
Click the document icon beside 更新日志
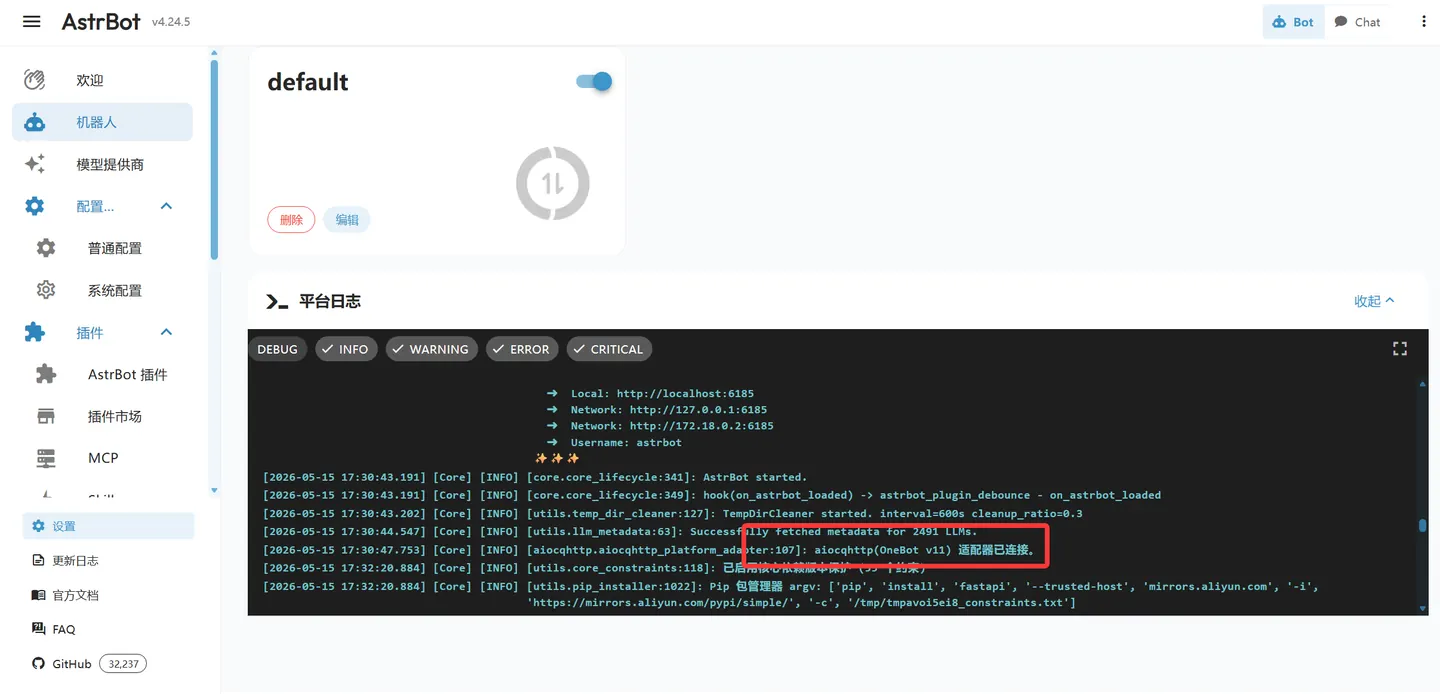(38, 560)
